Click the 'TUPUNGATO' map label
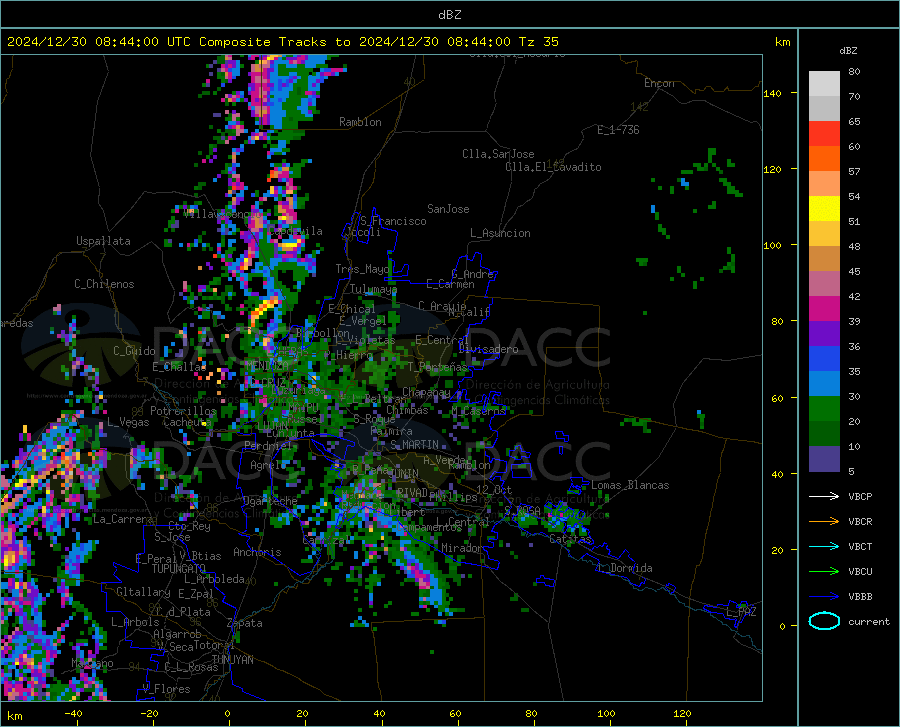The width and height of the screenshot is (900, 727). 179,569
